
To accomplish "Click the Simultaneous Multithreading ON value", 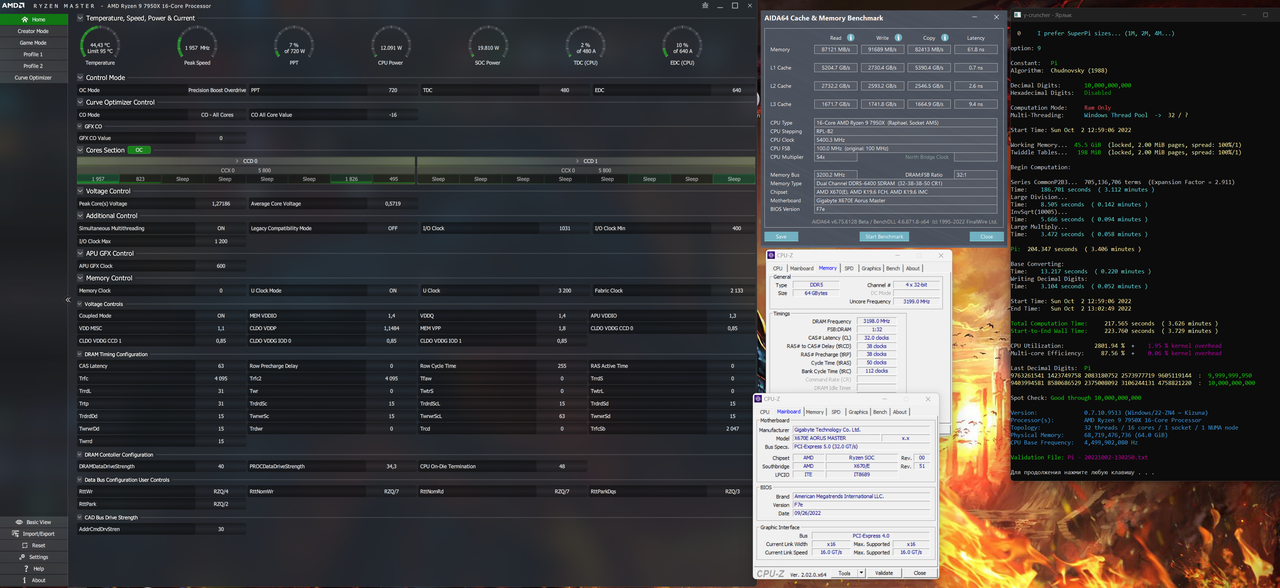I will point(221,228).
